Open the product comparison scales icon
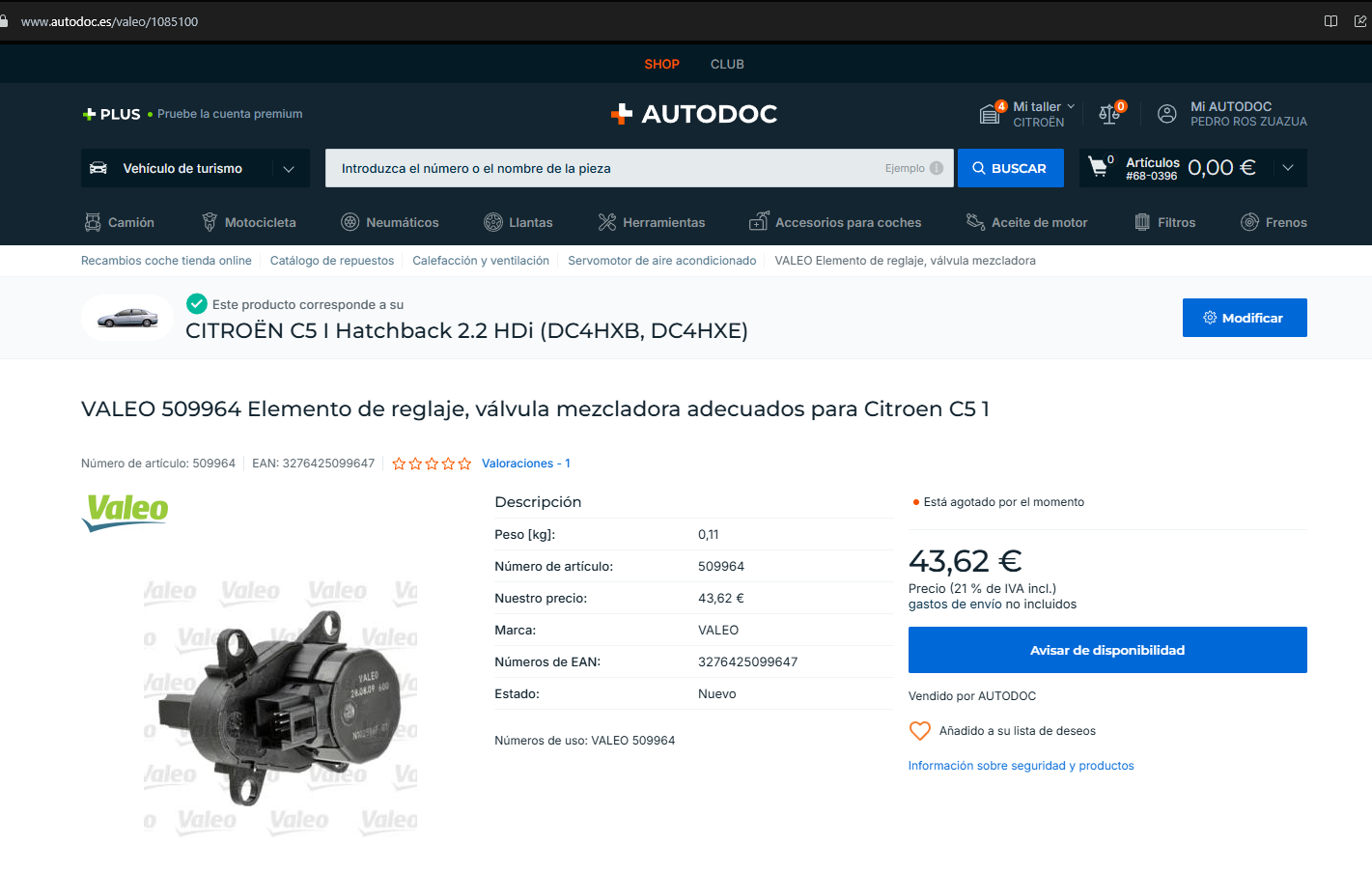1372x872 pixels. (1109, 114)
